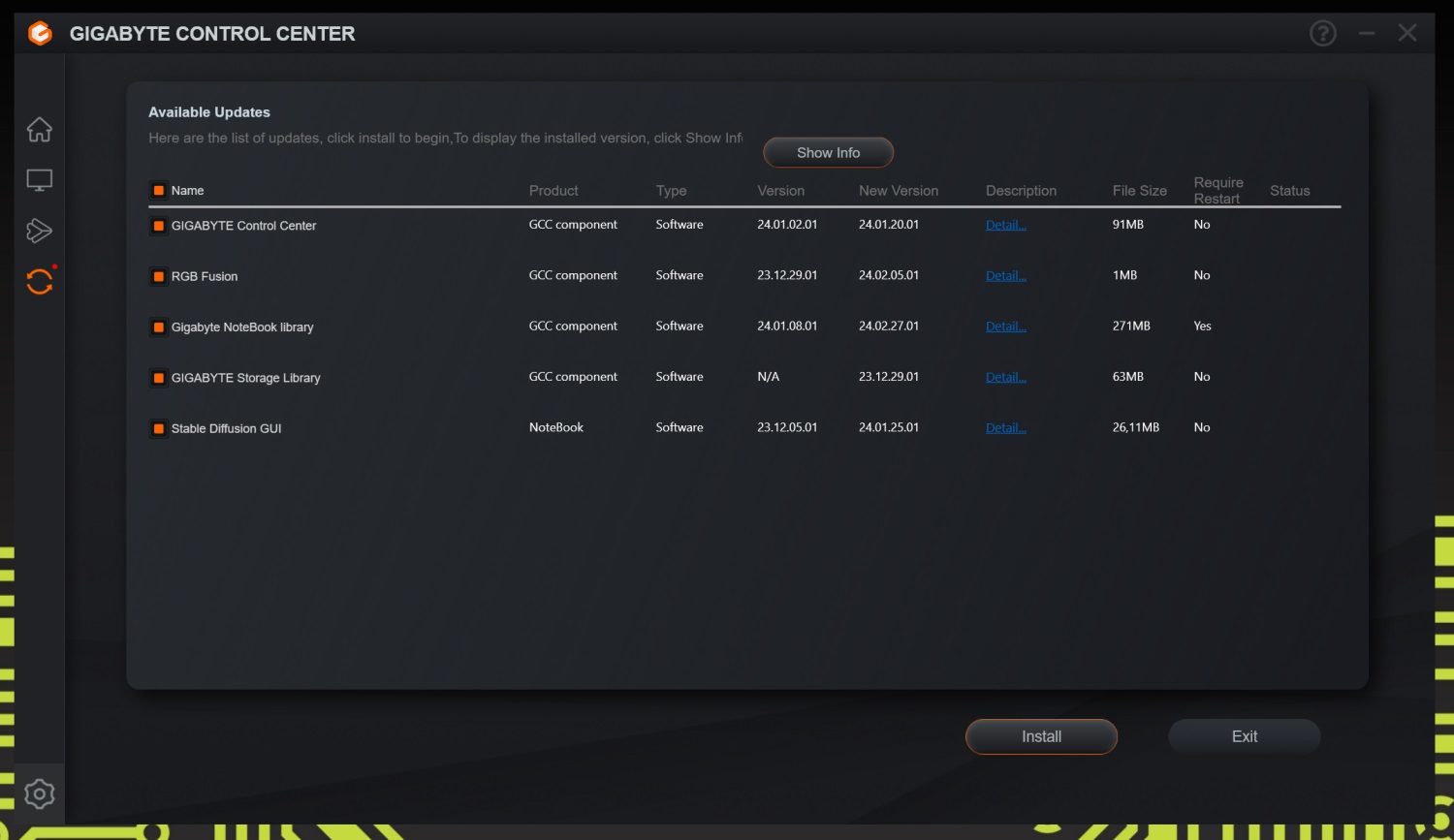This screenshot has width=1454, height=840.
Task: Open the monitor dashboard sidebar icon
Action: click(x=40, y=180)
